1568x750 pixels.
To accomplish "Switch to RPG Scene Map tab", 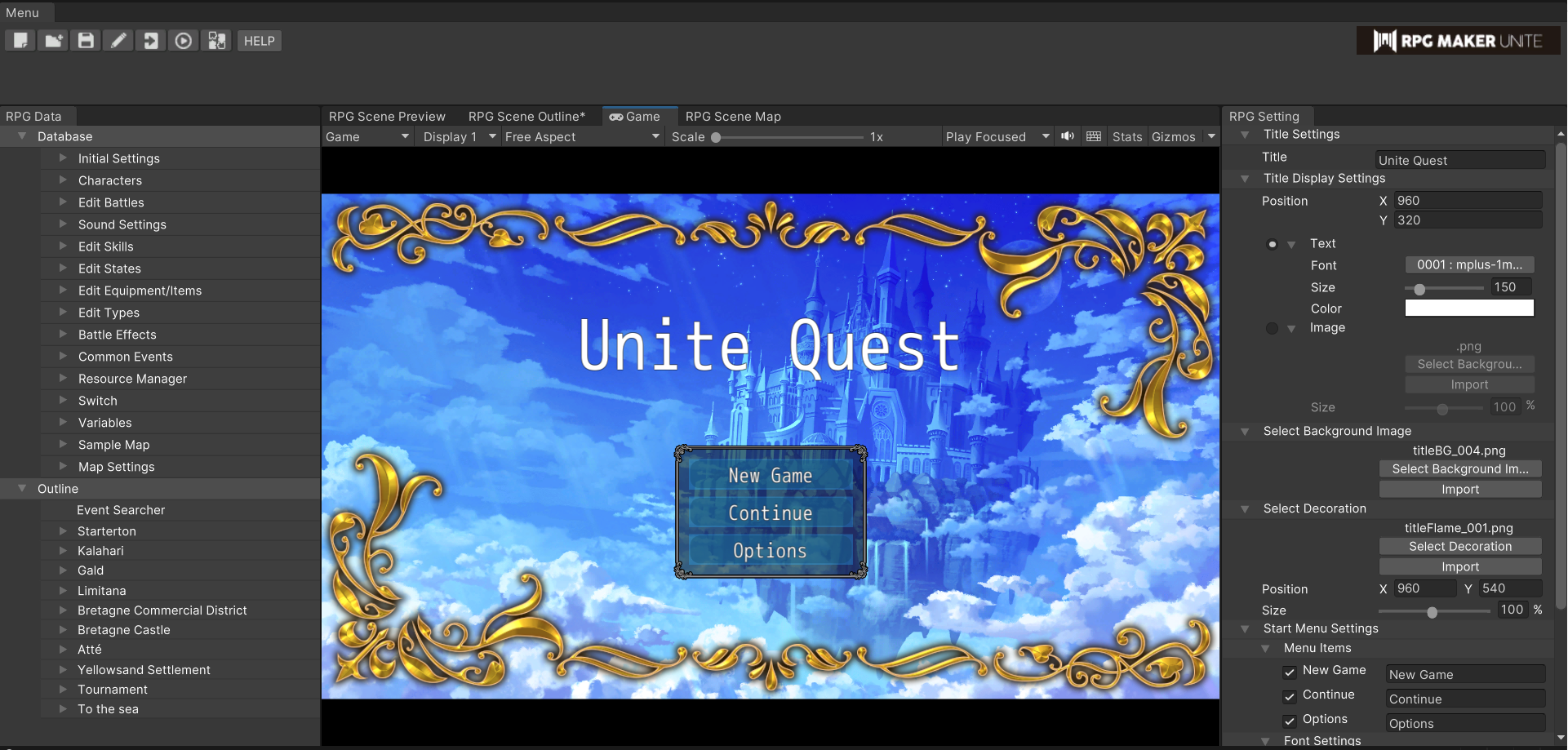I will 733,117.
